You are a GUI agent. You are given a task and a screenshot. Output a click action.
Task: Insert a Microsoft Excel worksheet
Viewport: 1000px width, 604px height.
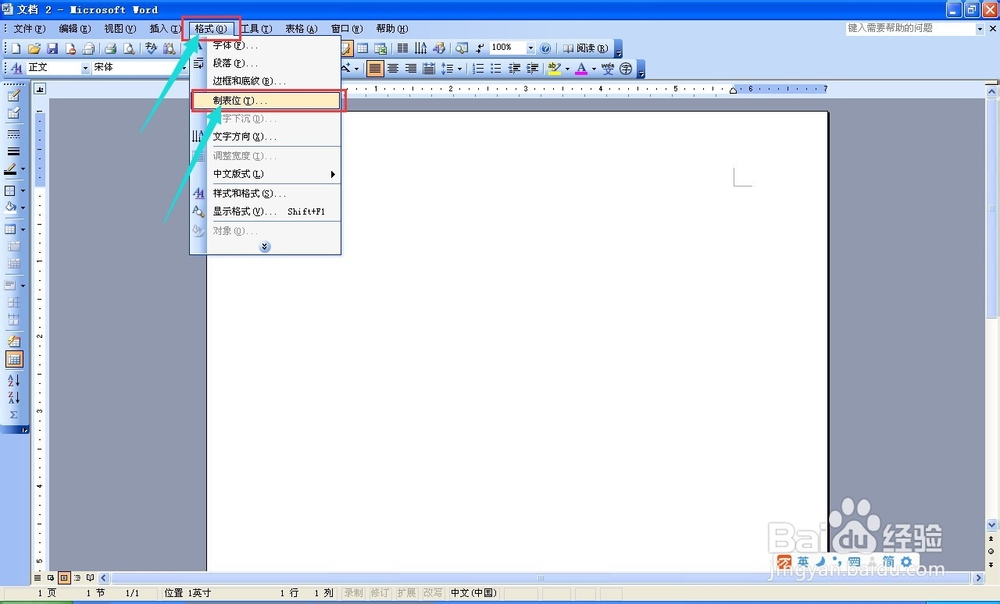(381, 48)
